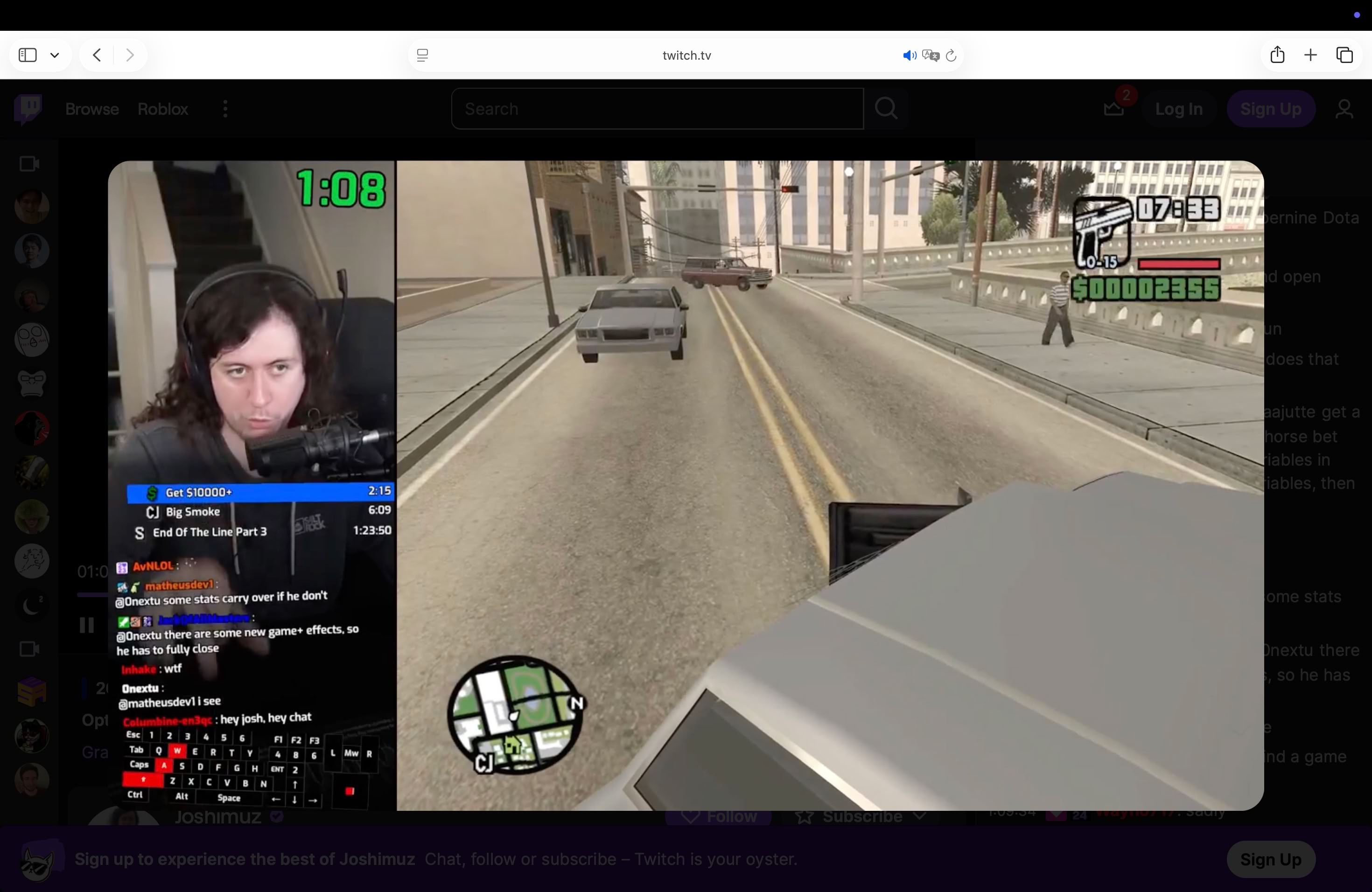Screen dimensions: 1372x892
Task: Click the Log In button
Action: 1179,109
